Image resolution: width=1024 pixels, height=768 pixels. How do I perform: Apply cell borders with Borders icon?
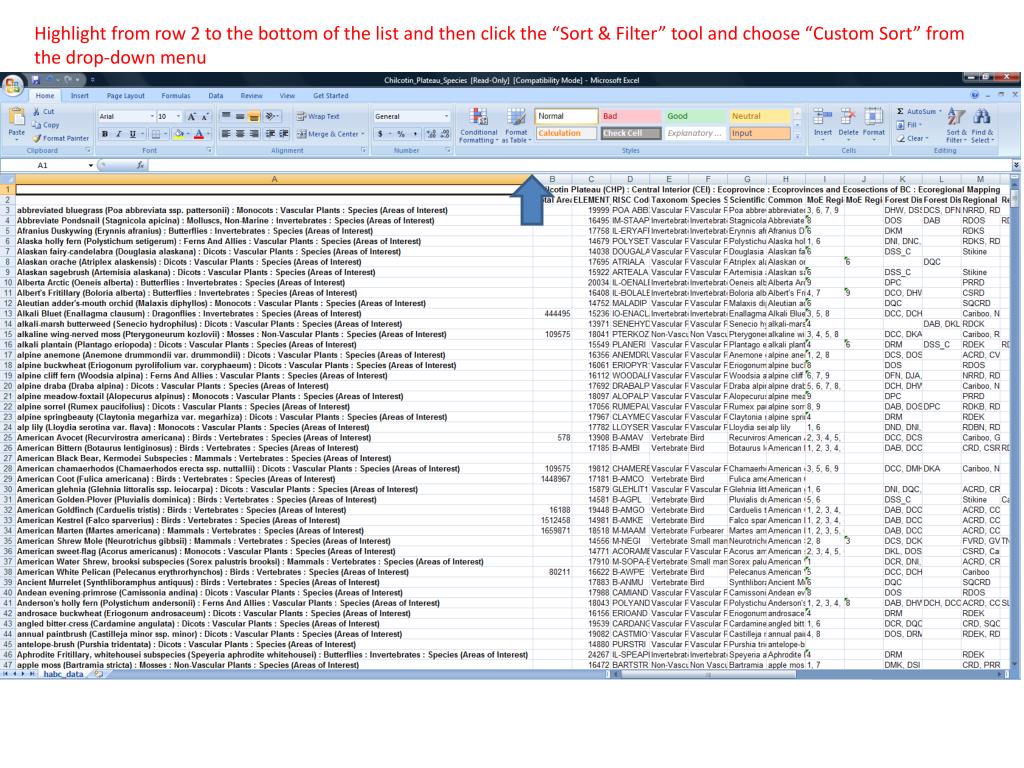(x=155, y=134)
